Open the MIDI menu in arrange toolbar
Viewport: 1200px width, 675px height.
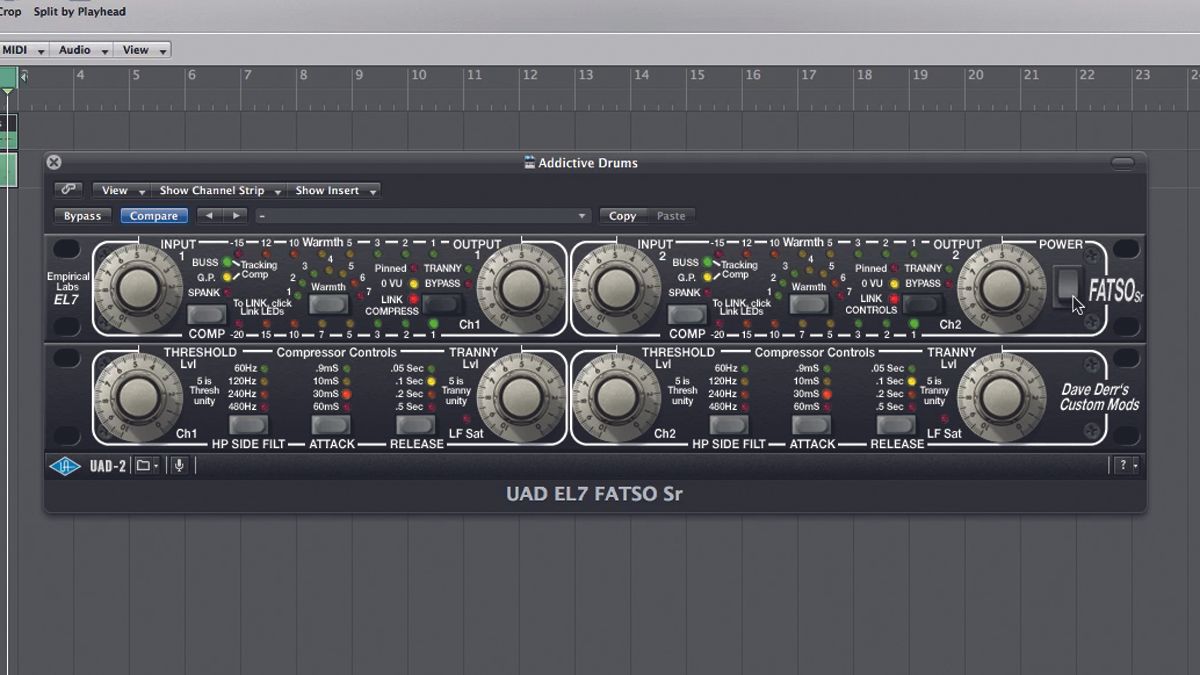(x=22, y=50)
